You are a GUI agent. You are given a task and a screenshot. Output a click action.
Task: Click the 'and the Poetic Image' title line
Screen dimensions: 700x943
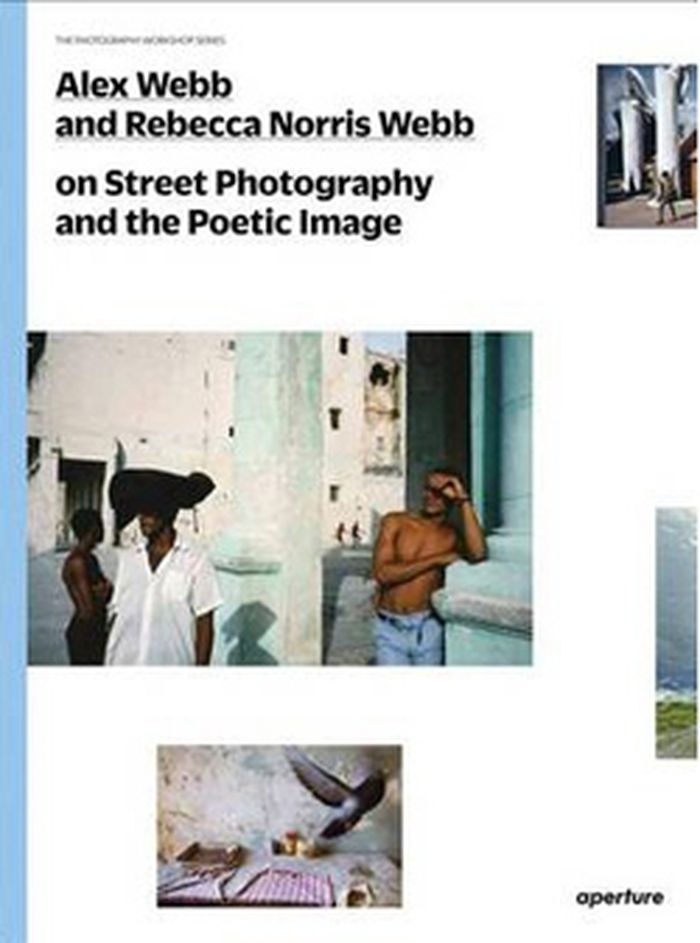pyautogui.click(x=228, y=222)
